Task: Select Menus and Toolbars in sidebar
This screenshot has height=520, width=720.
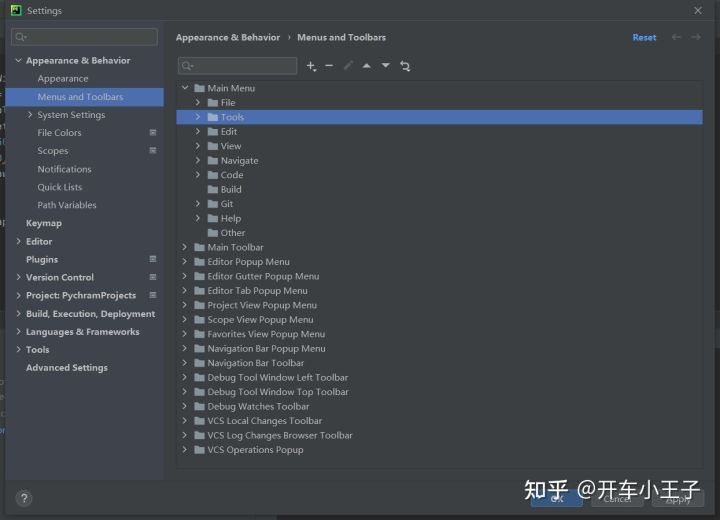Action: [x=84, y=97]
